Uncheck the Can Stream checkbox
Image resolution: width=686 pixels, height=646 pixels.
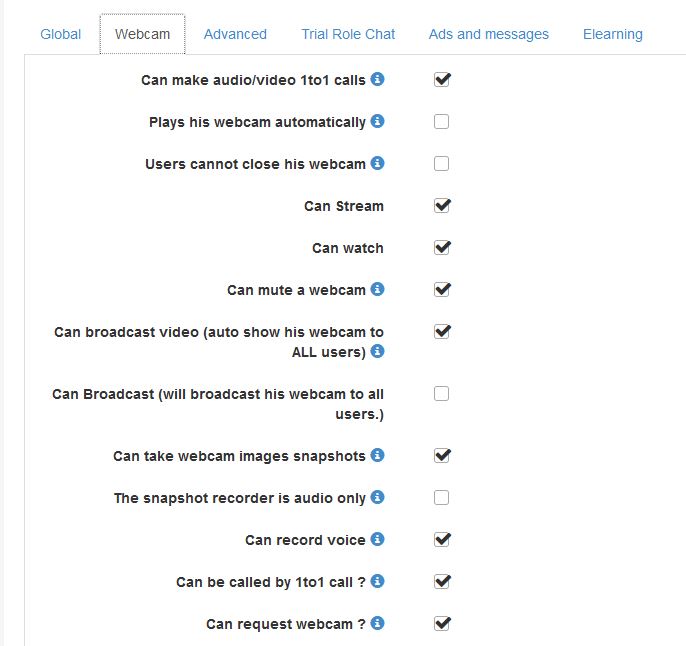pos(441,206)
